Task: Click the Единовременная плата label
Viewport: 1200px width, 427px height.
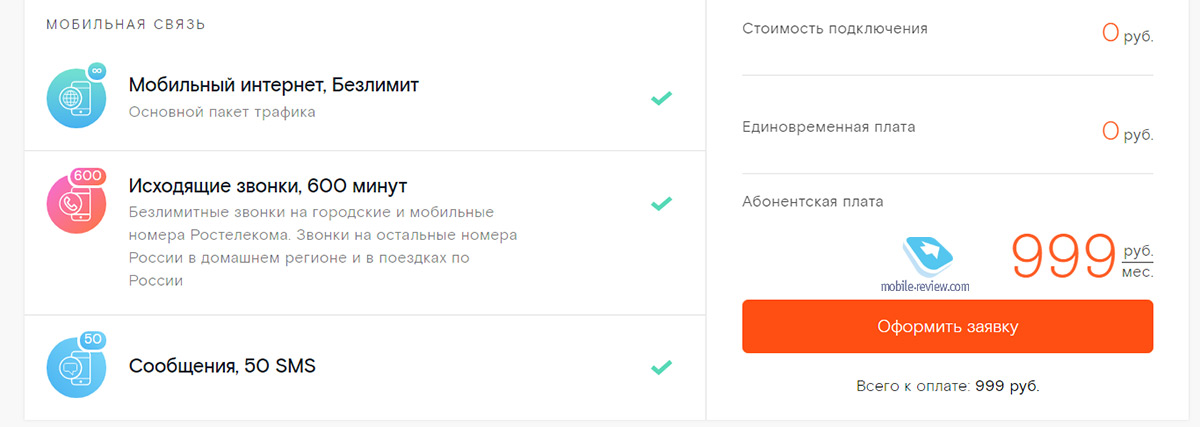Action: (829, 127)
